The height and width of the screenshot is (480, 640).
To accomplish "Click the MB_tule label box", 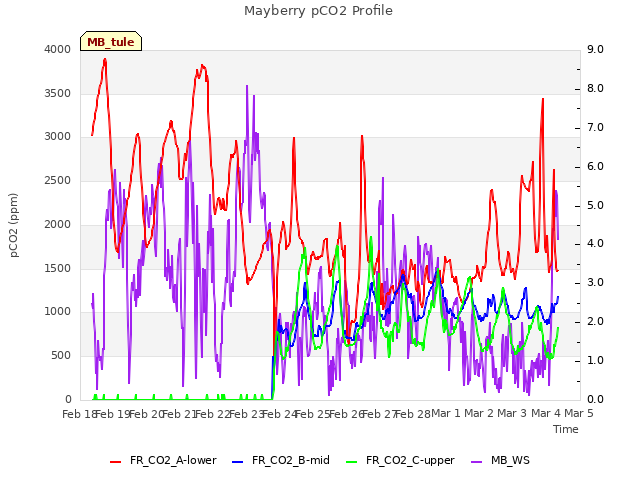I will coord(111,41).
